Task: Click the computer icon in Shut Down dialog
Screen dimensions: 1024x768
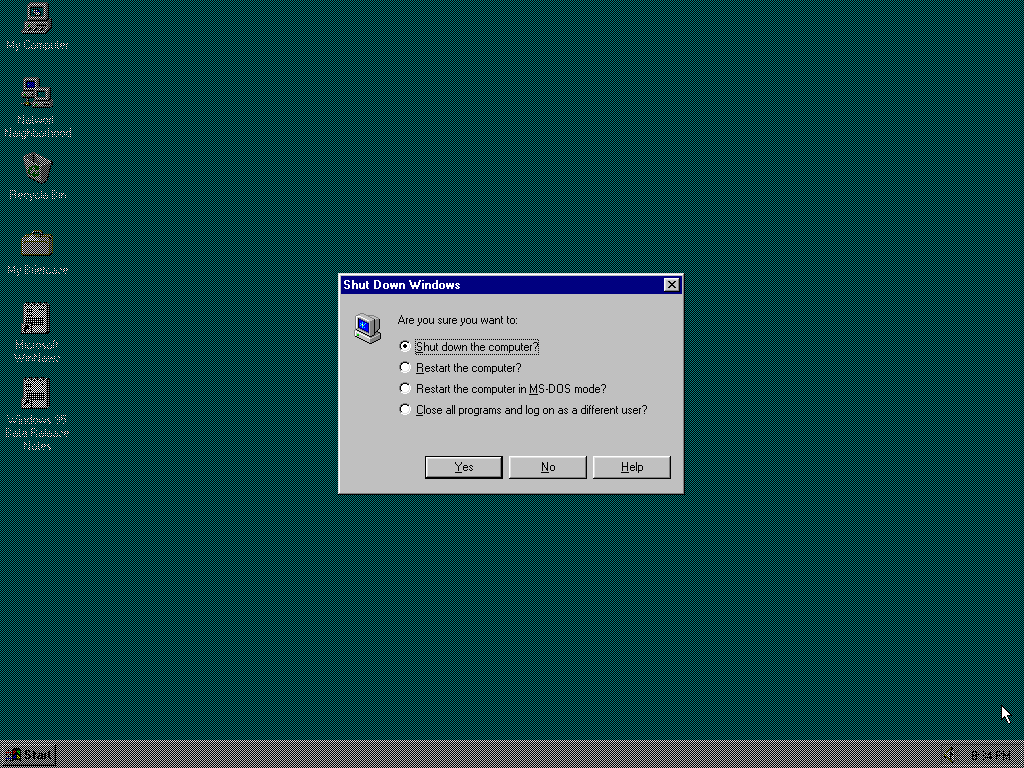Action: (368, 328)
